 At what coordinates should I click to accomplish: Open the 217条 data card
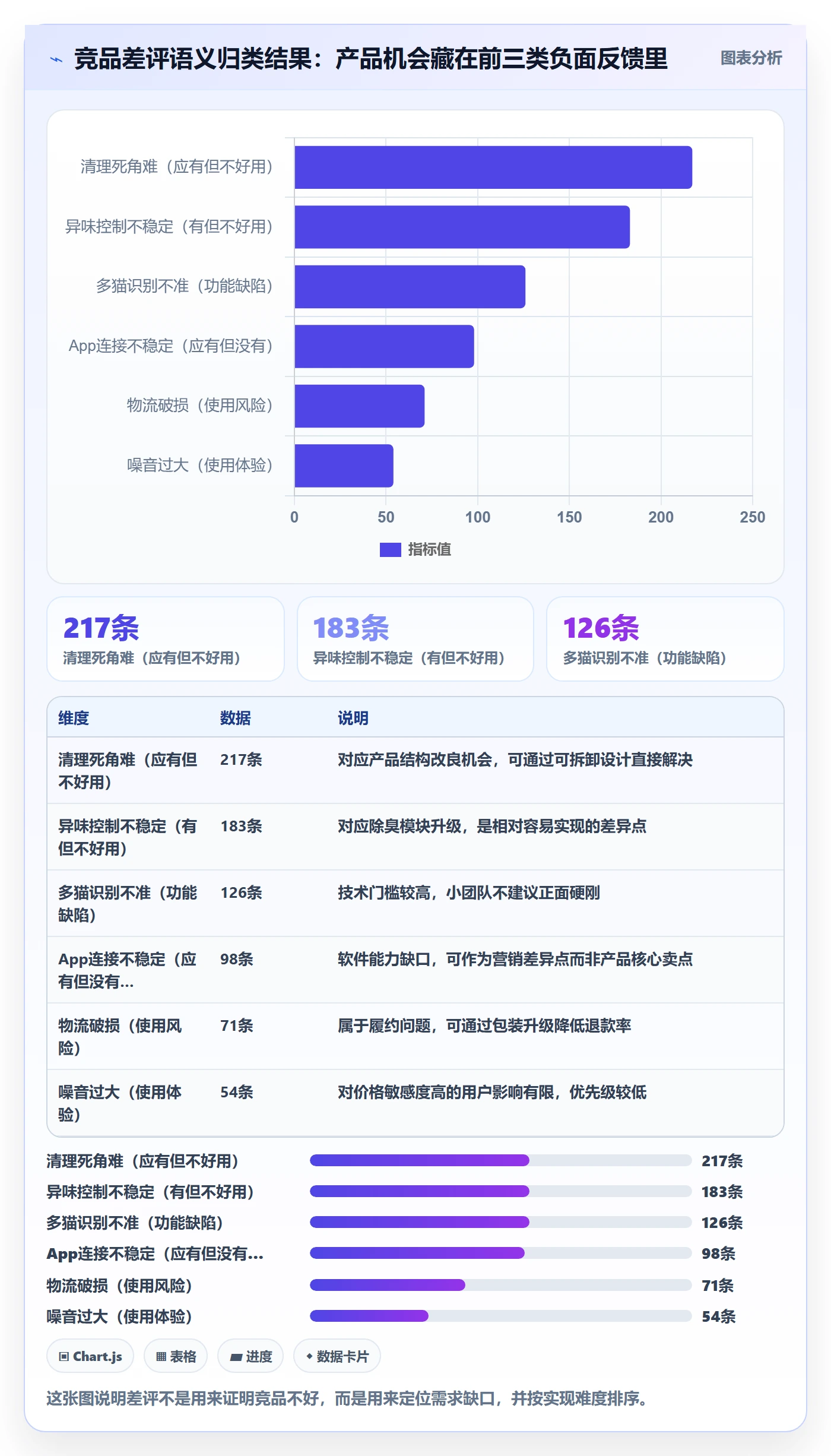click(166, 639)
